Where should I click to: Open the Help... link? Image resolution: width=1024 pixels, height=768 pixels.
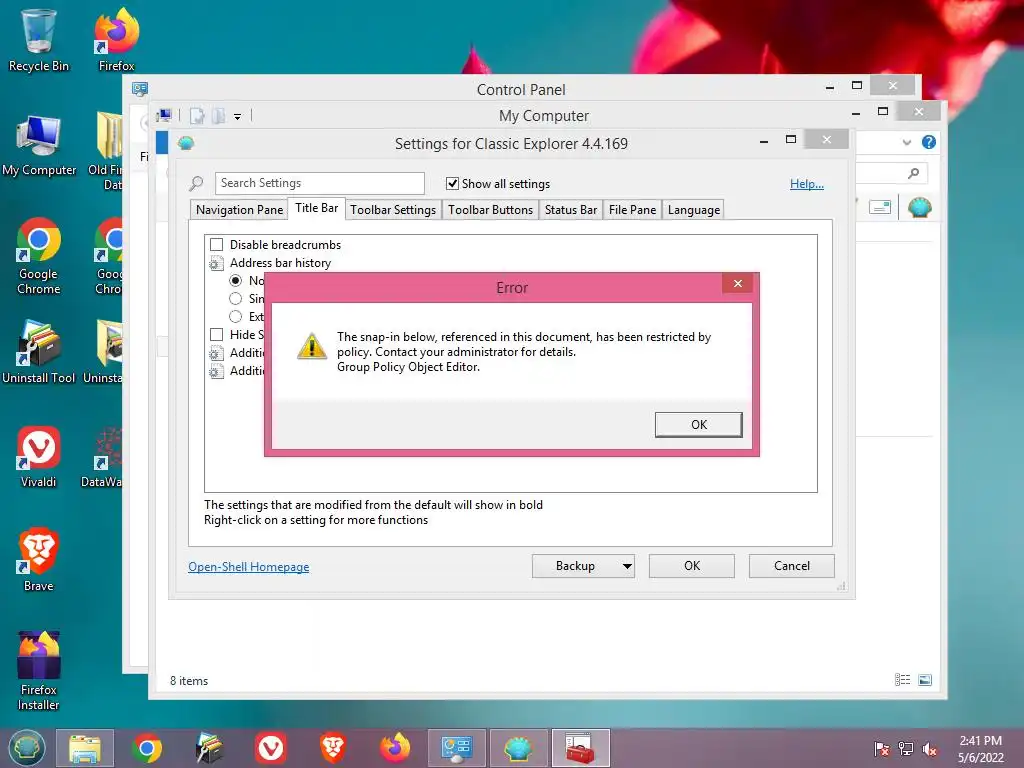coord(807,184)
